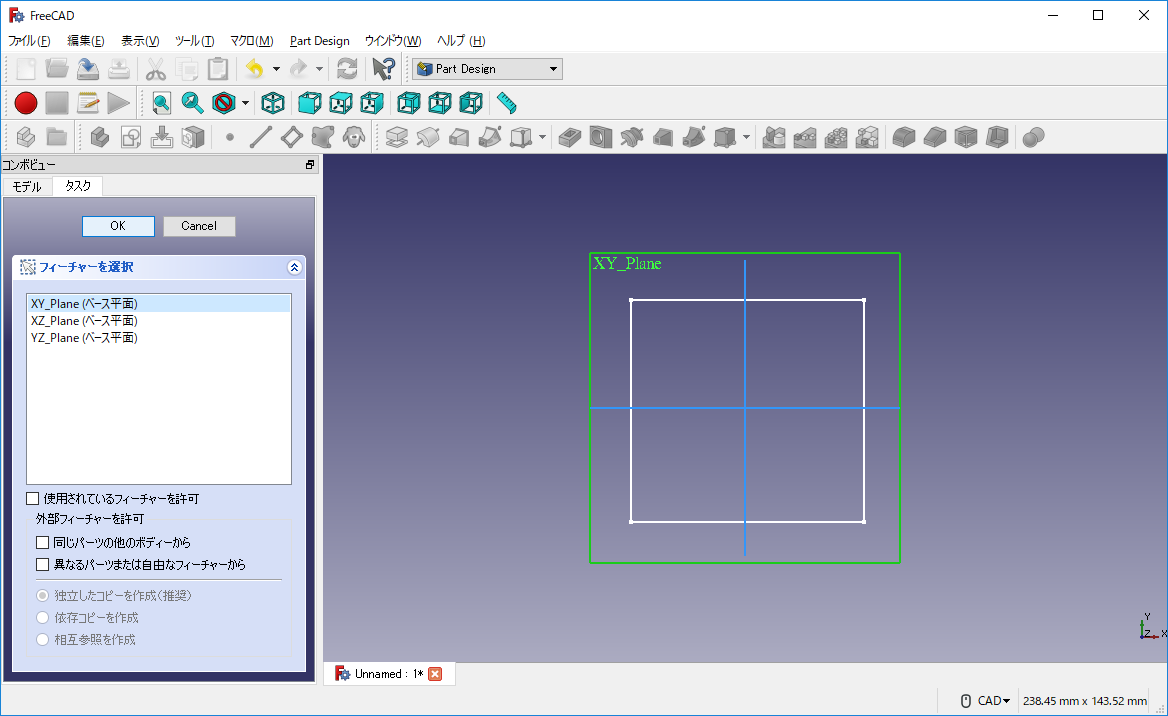Select the right view cube icon

[372, 103]
